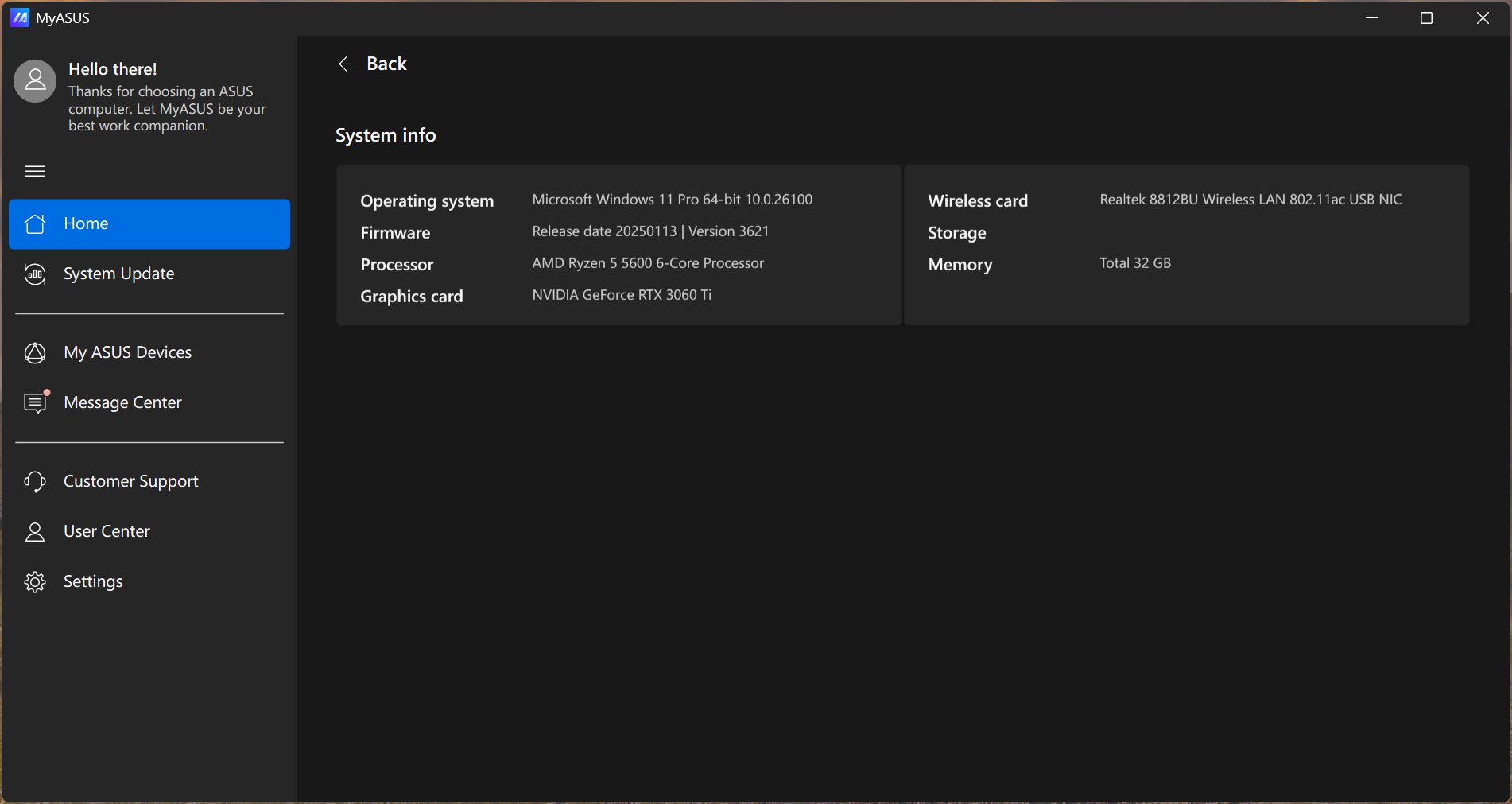
Task: Click the Customer Support headset icon
Action: [x=35, y=482]
